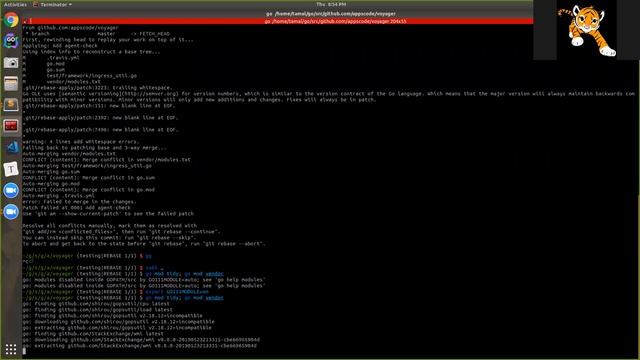Click 'error: Failed to merge in the changes.'
This screenshot has height=360, width=640.
click(x=79, y=202)
